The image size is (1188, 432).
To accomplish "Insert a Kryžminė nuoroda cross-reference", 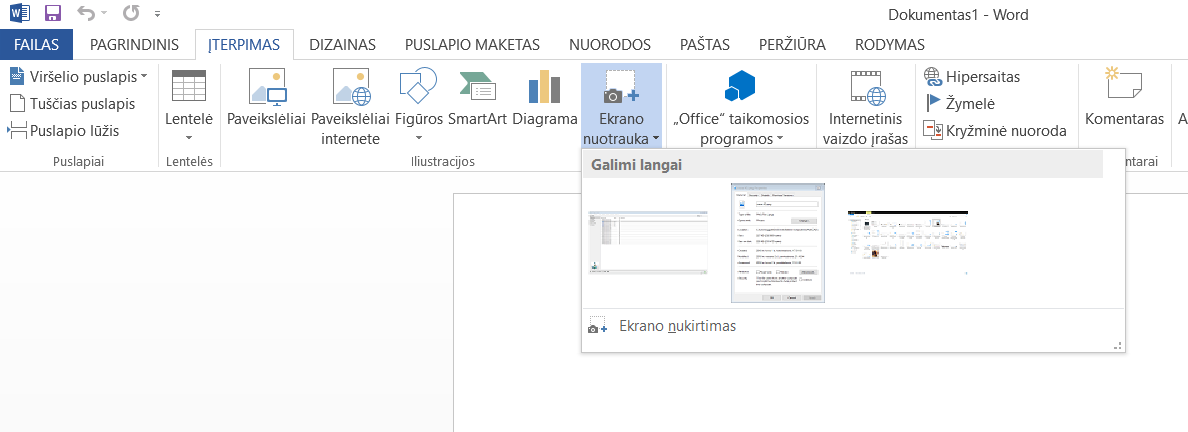I will (996, 131).
